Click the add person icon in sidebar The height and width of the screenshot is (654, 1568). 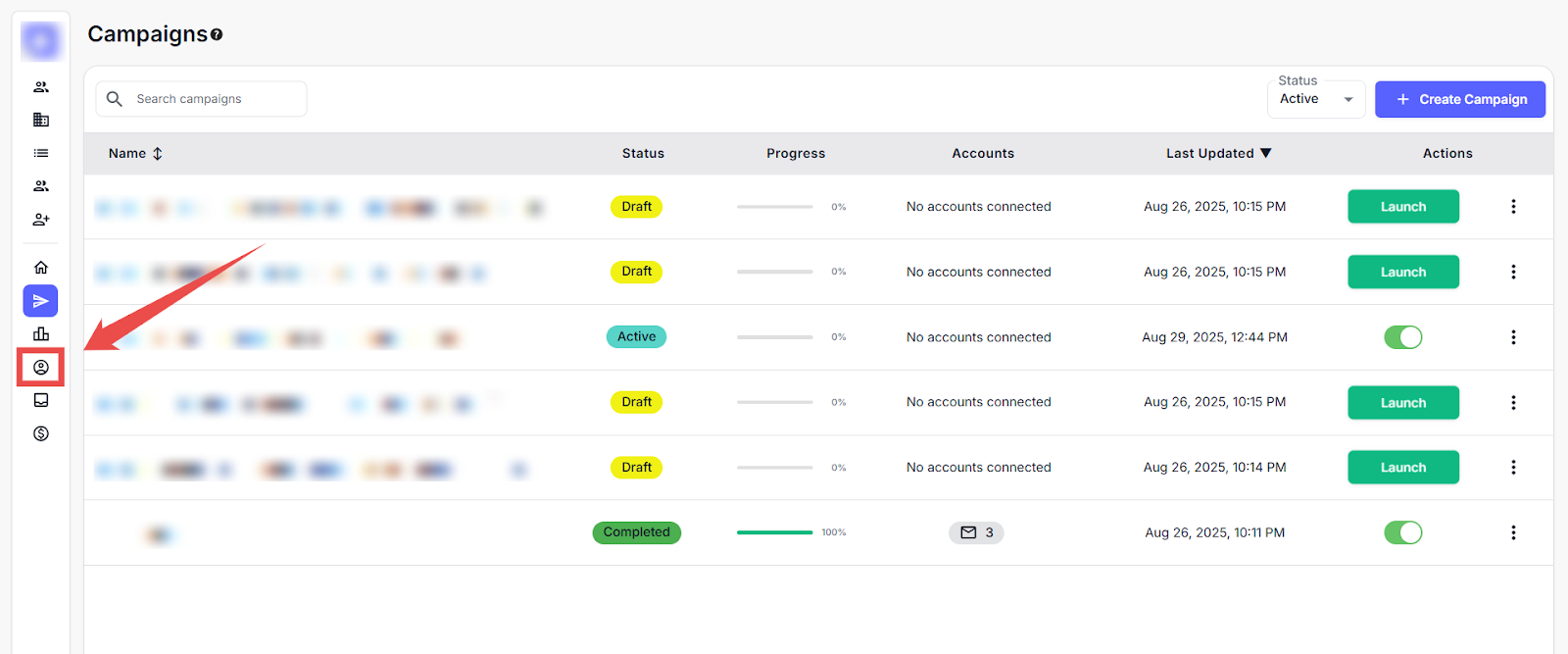click(x=40, y=220)
